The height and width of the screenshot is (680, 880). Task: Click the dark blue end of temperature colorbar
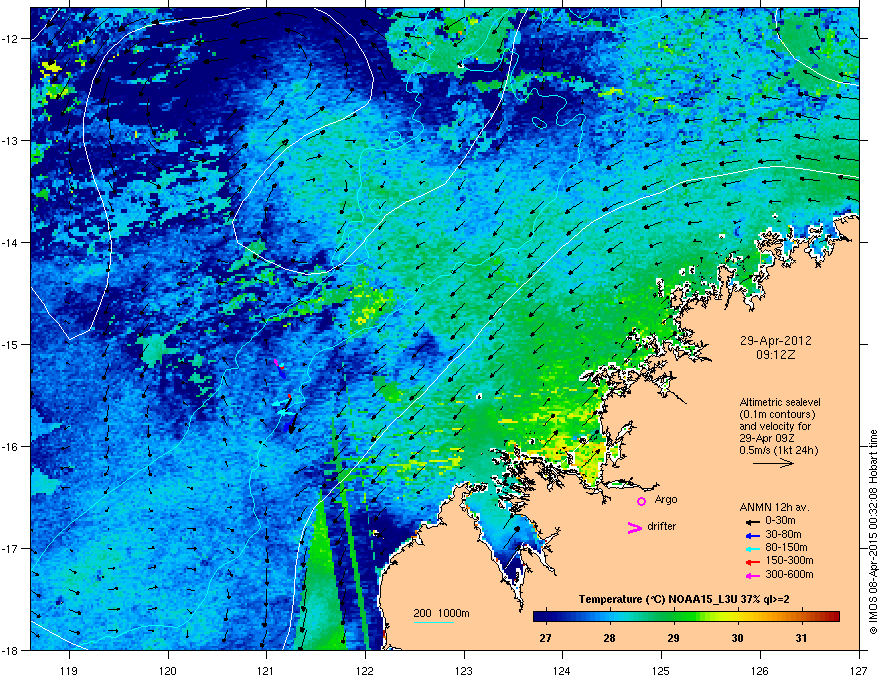[540, 617]
